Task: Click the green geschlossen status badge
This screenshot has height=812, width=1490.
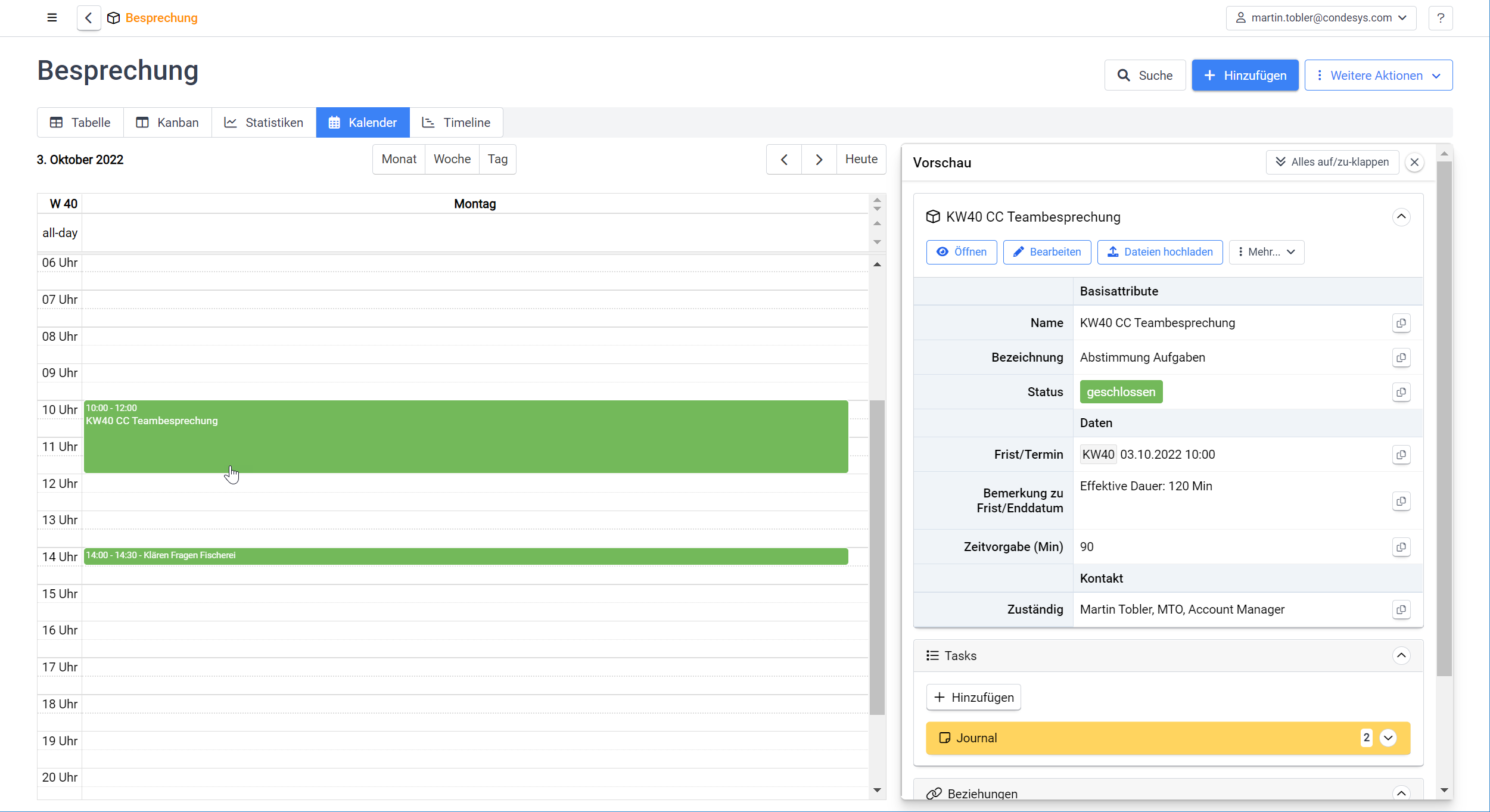Action: 1121,392
